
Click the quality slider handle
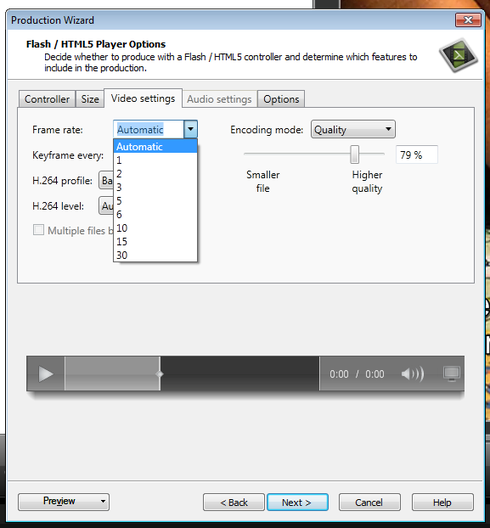coord(354,155)
